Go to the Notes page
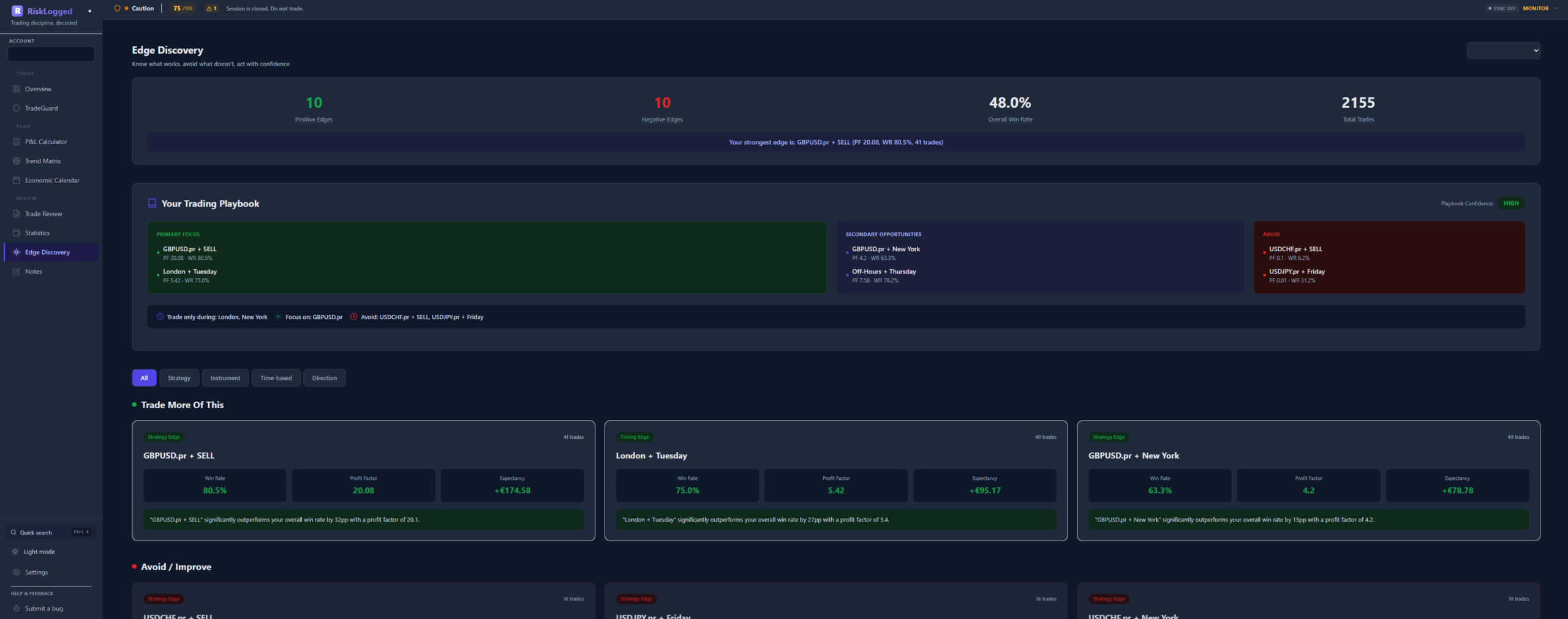 pos(51,272)
